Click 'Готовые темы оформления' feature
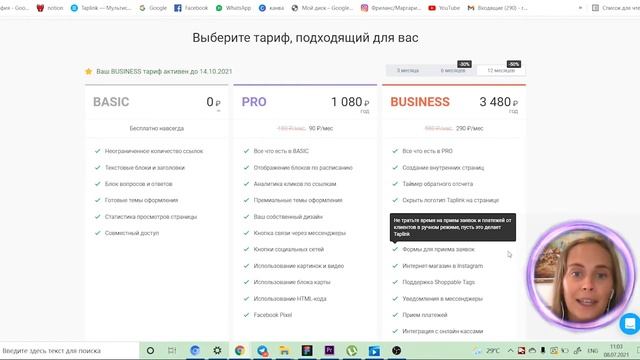 141,200
